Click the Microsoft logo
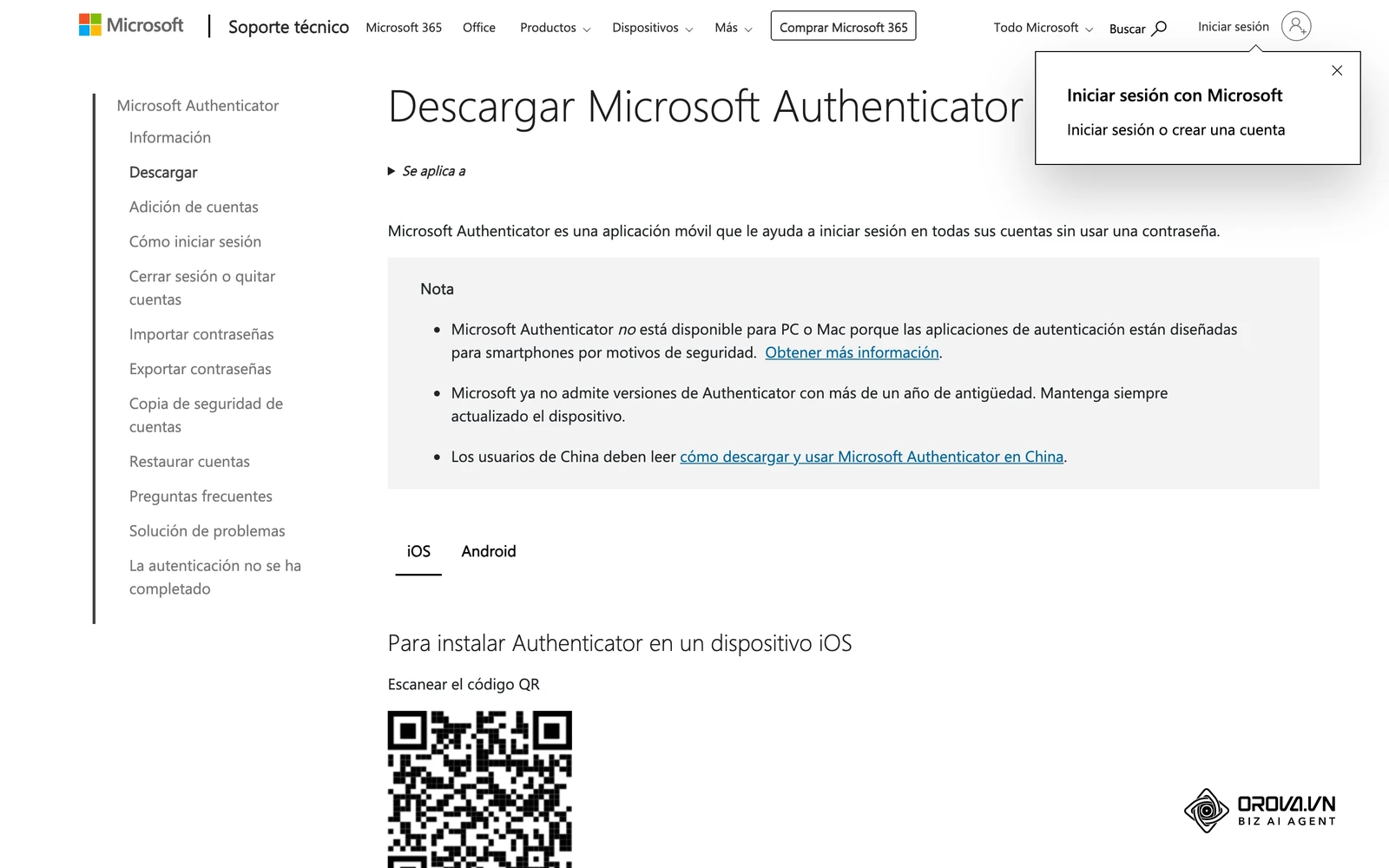 coord(131,25)
